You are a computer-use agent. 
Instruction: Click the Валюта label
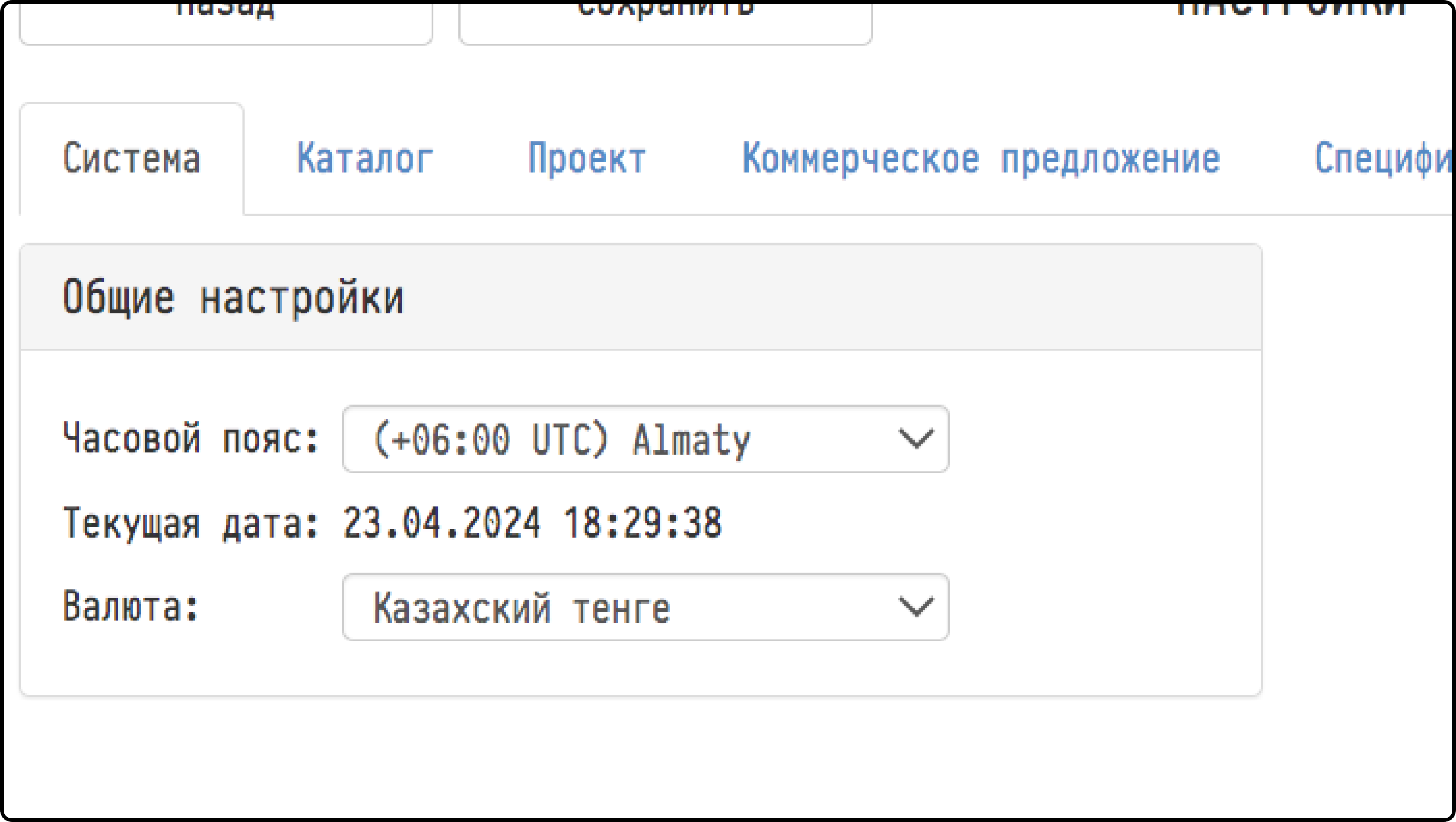(131, 606)
